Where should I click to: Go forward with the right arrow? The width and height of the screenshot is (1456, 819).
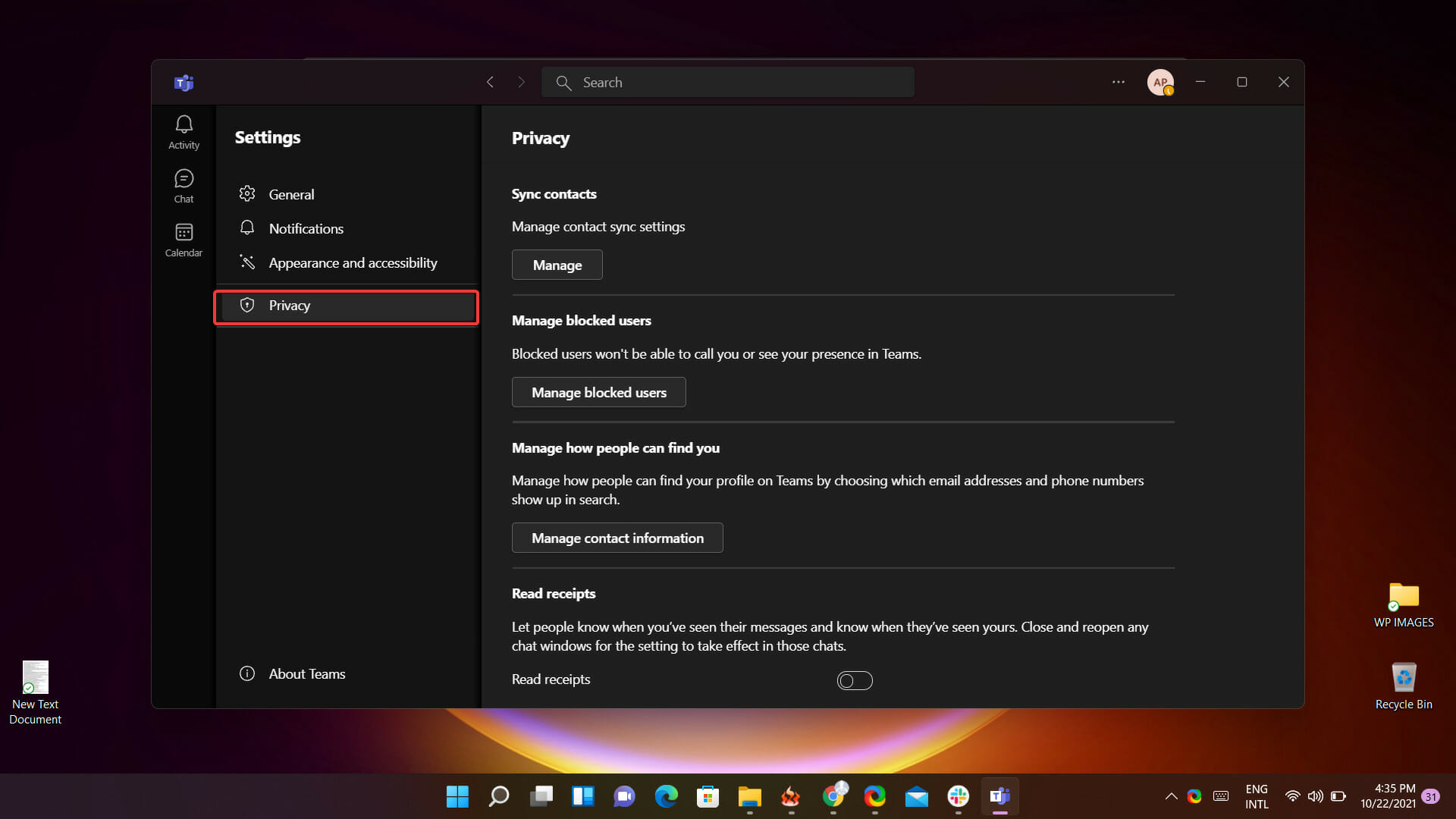521,82
